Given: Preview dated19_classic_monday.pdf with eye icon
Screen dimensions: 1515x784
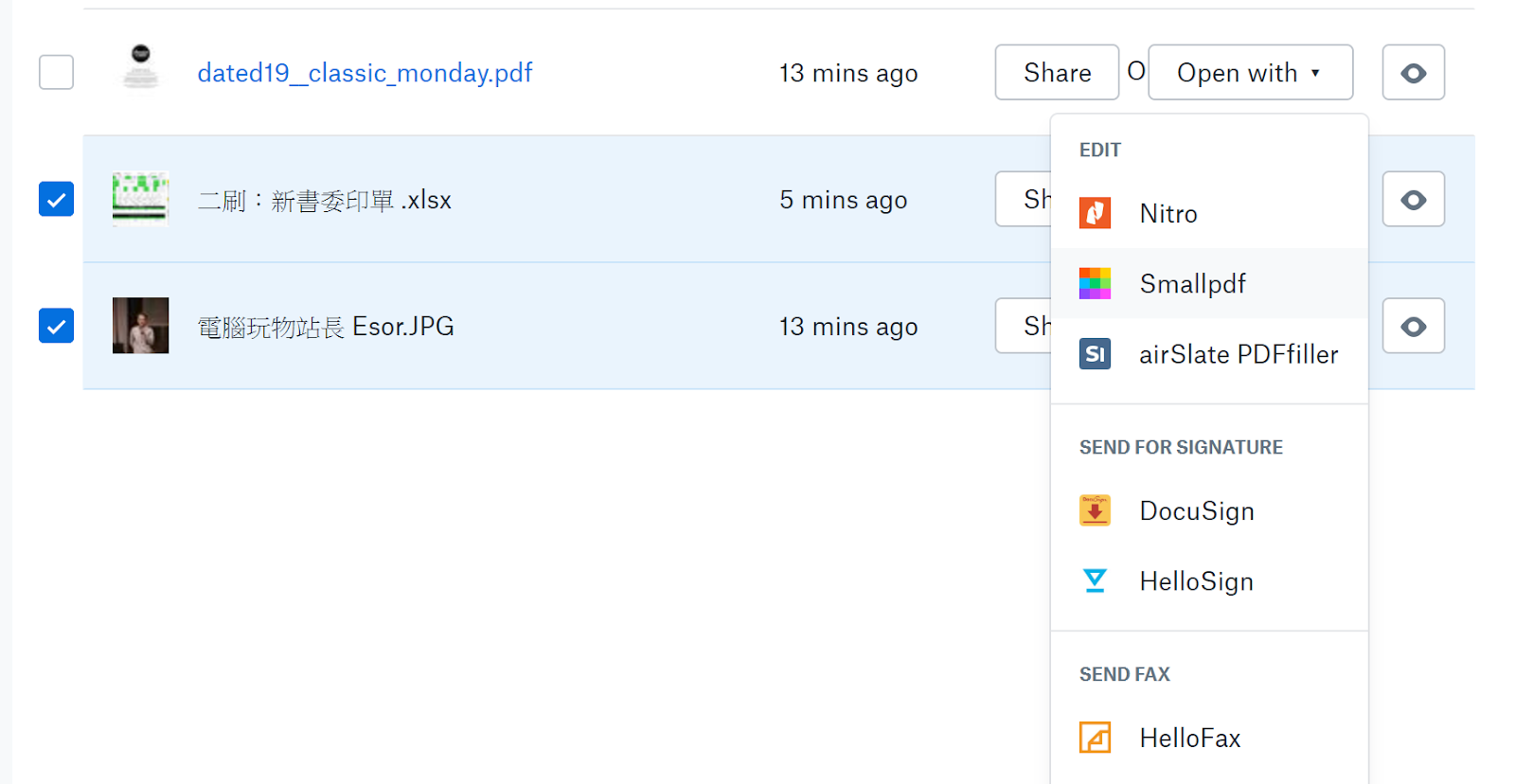Looking at the screenshot, I should click(1413, 73).
